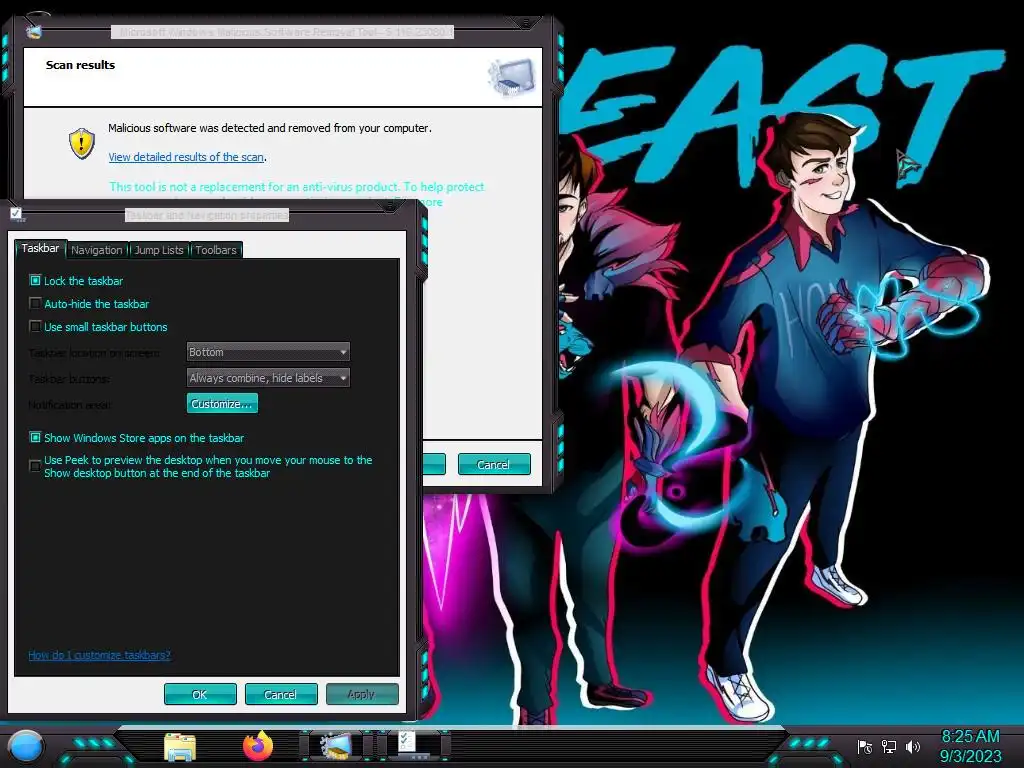This screenshot has width=1024, height=768.
Task: Click the Taskbar and Navigation properties title bar
Action: [206, 215]
